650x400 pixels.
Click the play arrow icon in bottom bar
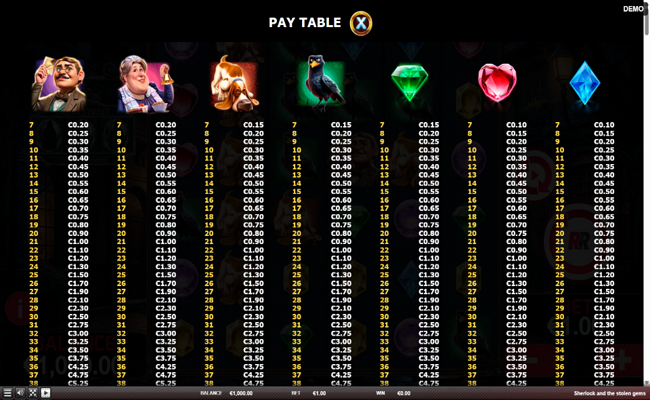click(x=46, y=393)
